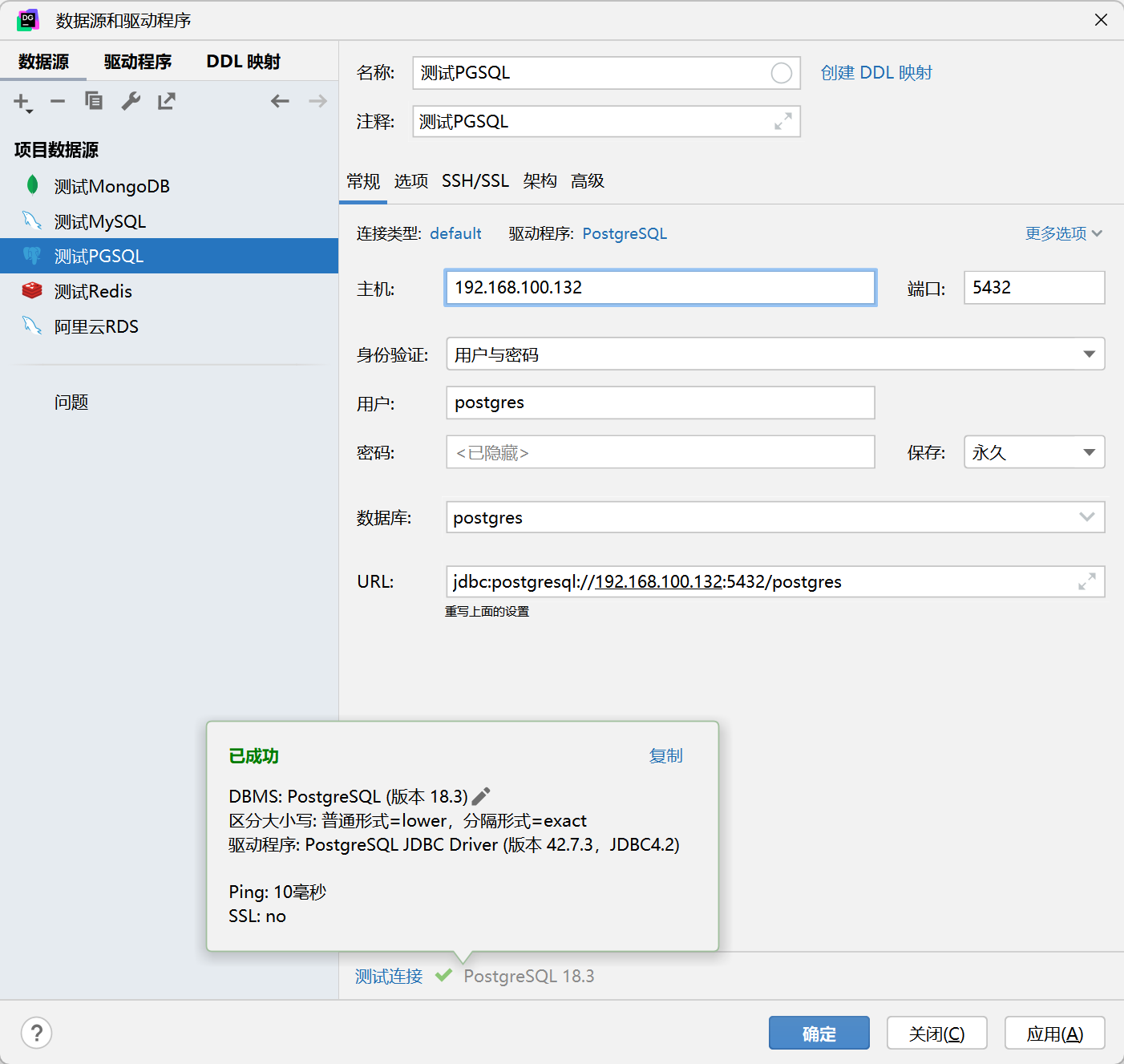
Task: Click Ping: 10毫秒 text
Action: [x=277, y=892]
